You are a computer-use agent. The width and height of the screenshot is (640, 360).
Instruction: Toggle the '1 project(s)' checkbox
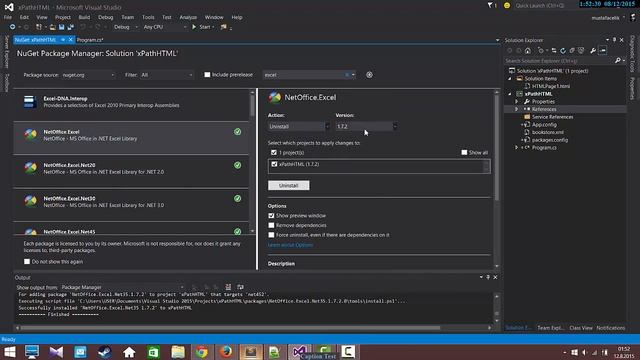274,153
